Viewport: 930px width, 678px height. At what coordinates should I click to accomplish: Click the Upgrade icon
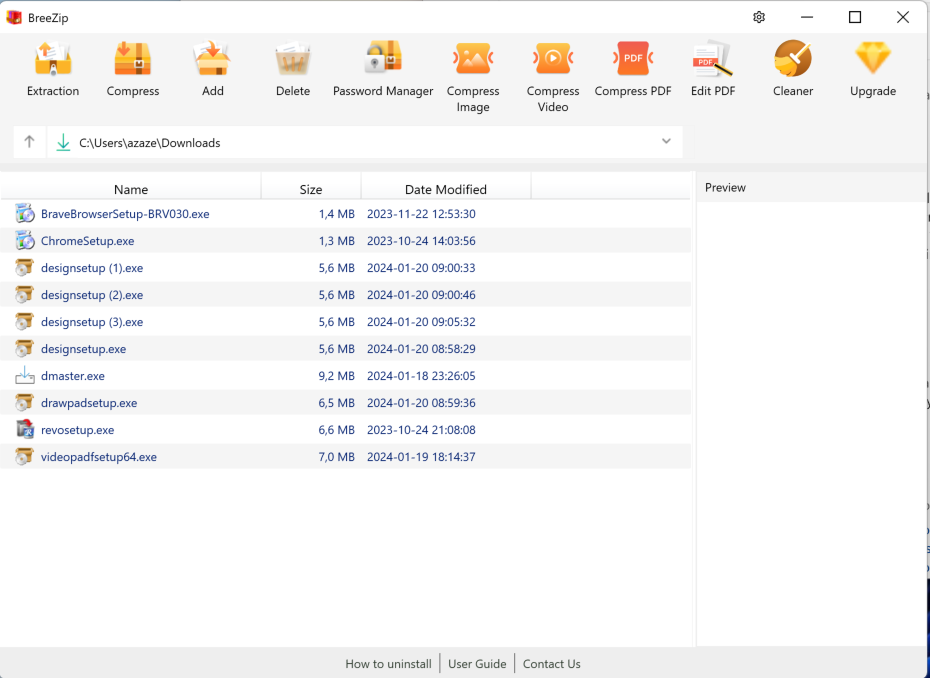[x=872, y=68]
